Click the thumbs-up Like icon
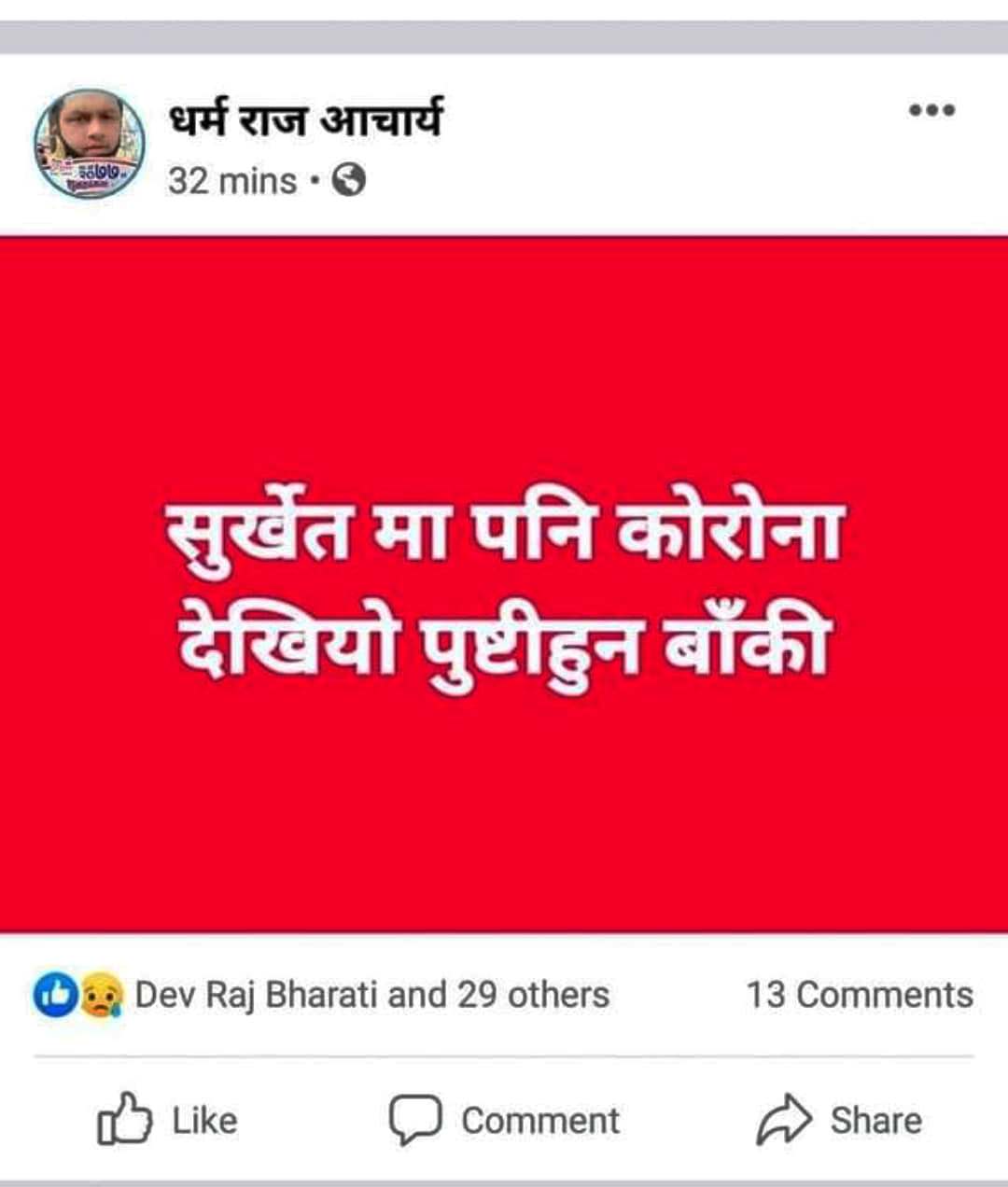 123,1119
